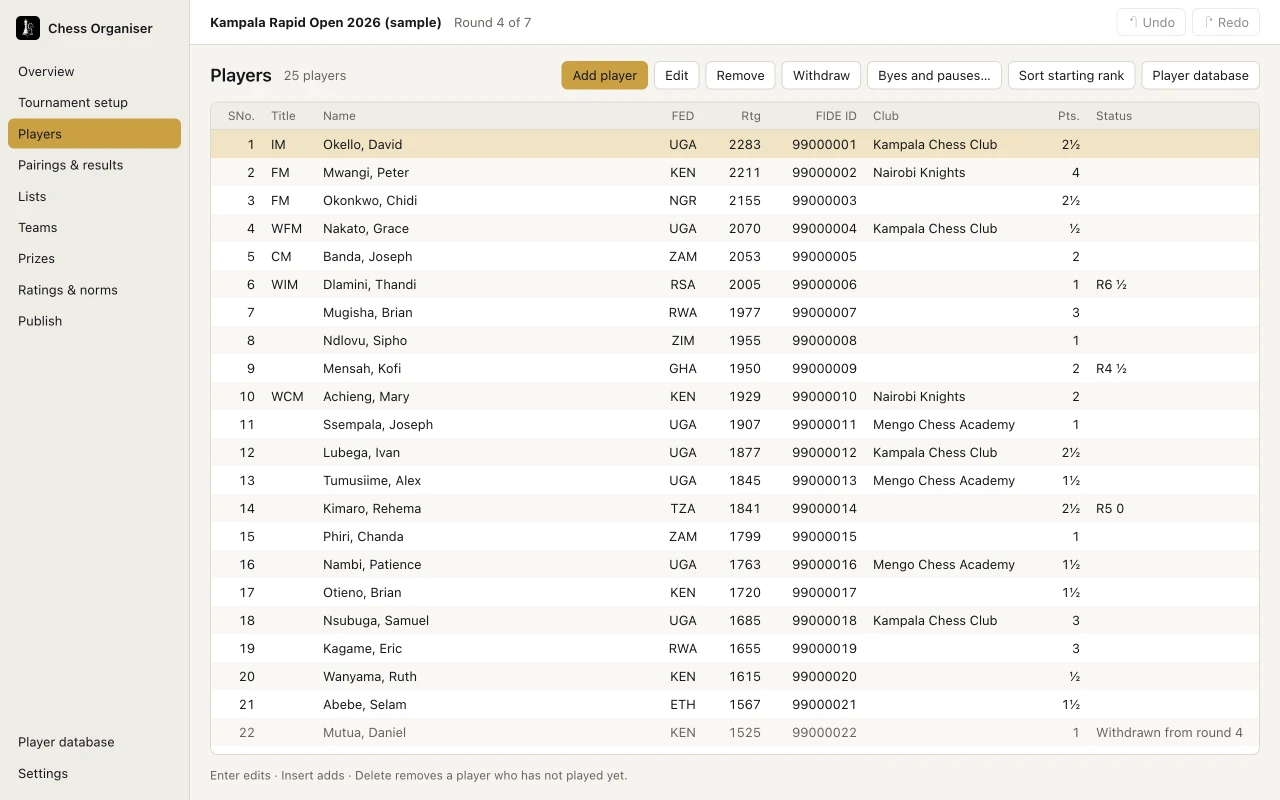The image size is (1280, 800).
Task: Select player Abebe, Selam
Action: pos(735,704)
